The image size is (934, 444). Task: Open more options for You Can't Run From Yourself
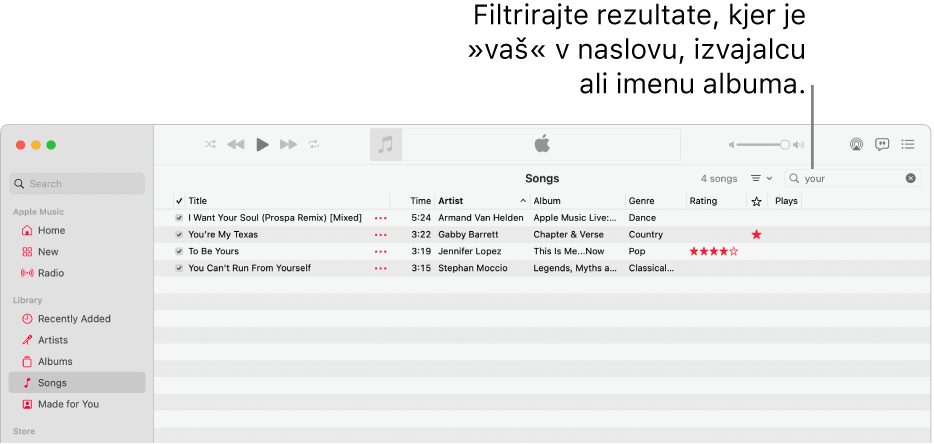pos(380,268)
